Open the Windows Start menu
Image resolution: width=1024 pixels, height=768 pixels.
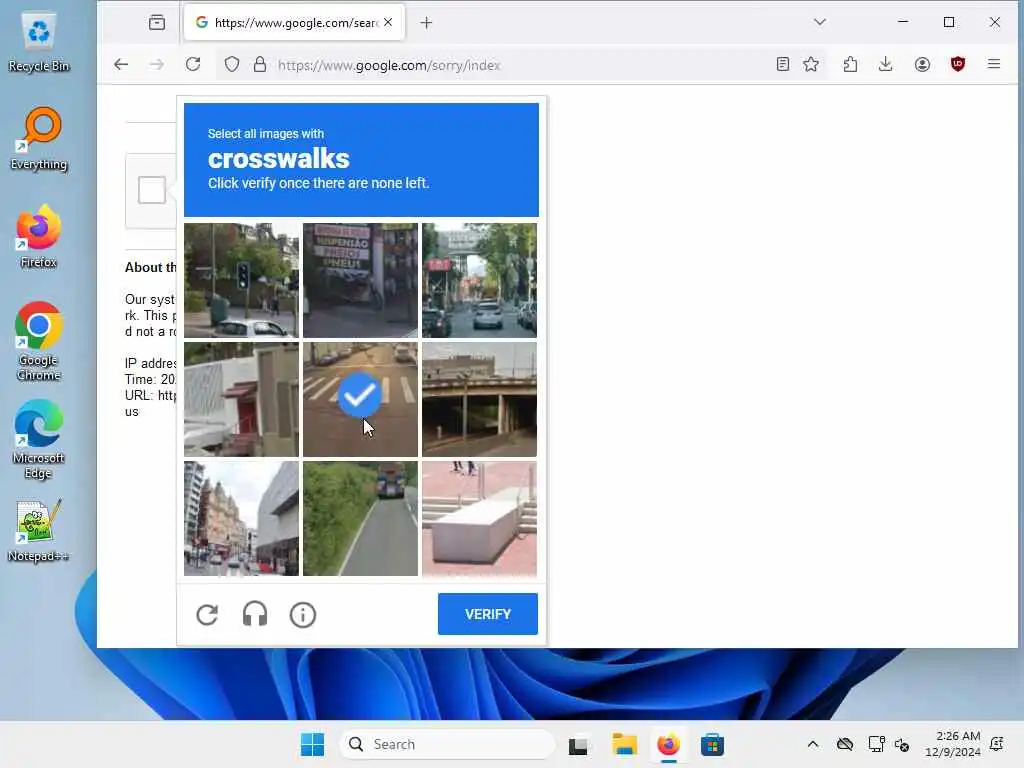(x=312, y=744)
